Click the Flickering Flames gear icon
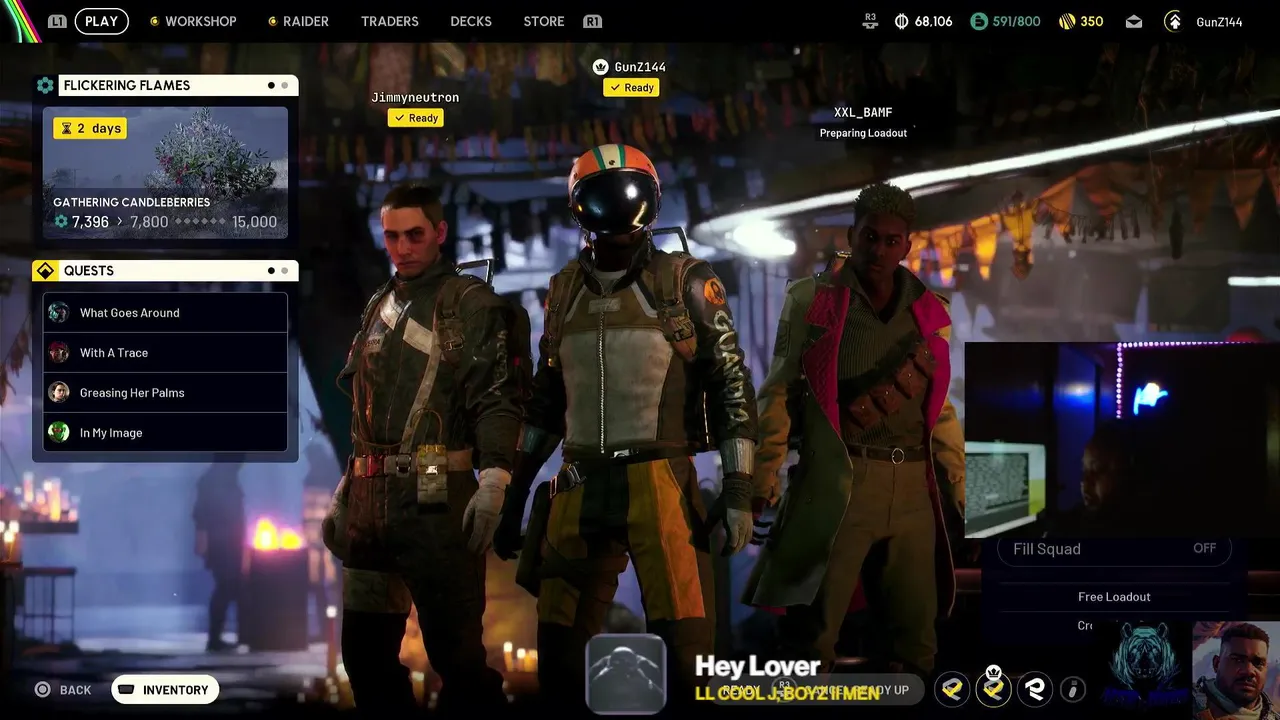Screen dimensions: 1280x720 click(45, 86)
